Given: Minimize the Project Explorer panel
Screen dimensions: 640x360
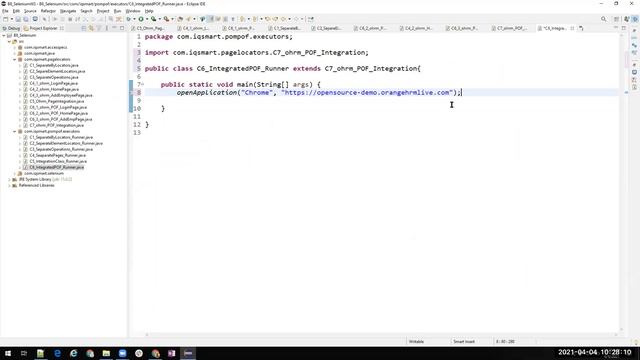Looking at the screenshot, I should click(114, 28).
